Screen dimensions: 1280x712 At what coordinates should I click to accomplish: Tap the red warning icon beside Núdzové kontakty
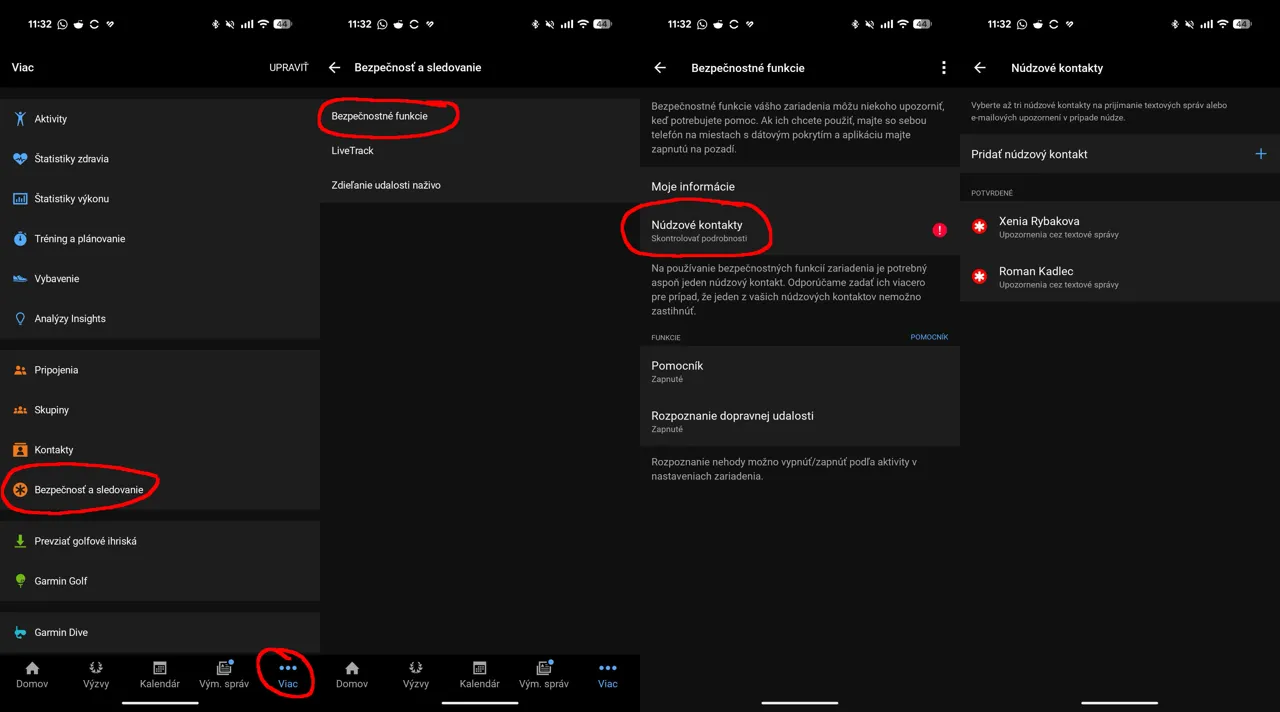click(939, 230)
